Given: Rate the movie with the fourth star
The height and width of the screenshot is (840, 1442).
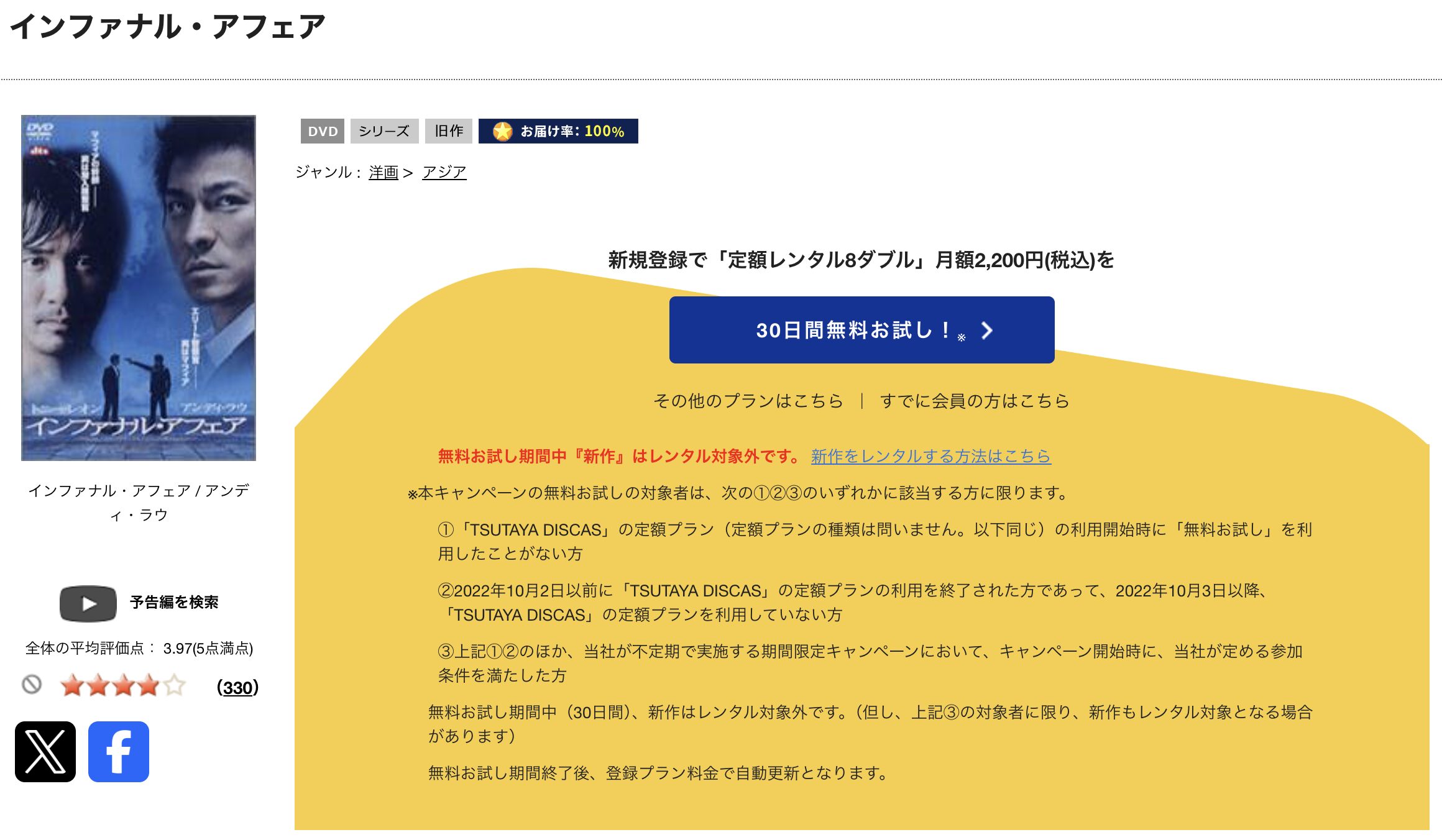Looking at the screenshot, I should 149,685.
